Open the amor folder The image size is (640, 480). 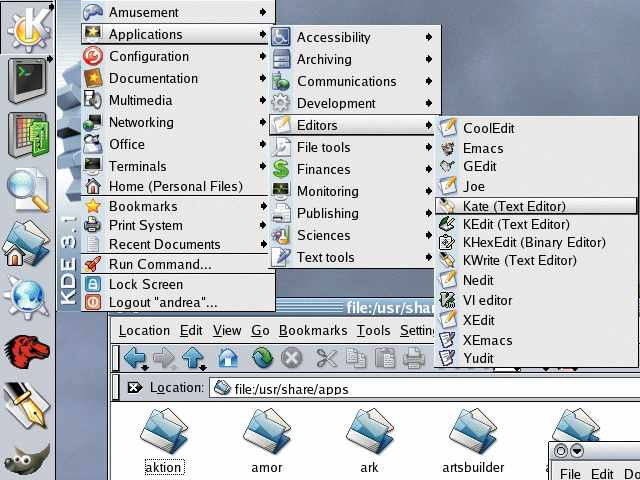tap(267, 442)
